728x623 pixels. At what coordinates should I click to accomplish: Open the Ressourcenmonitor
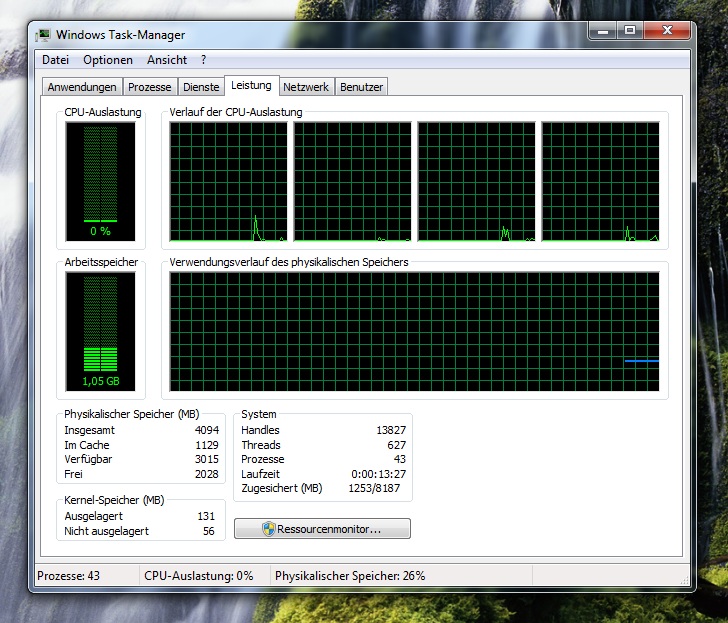click(322, 529)
